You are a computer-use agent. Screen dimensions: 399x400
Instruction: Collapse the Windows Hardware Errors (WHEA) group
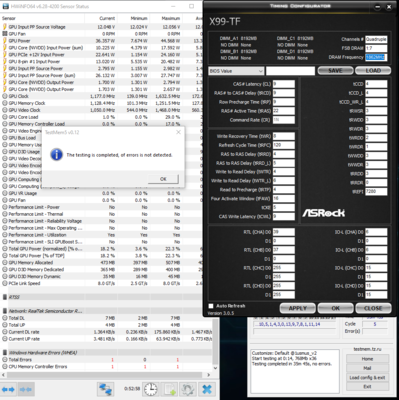tap(5, 352)
